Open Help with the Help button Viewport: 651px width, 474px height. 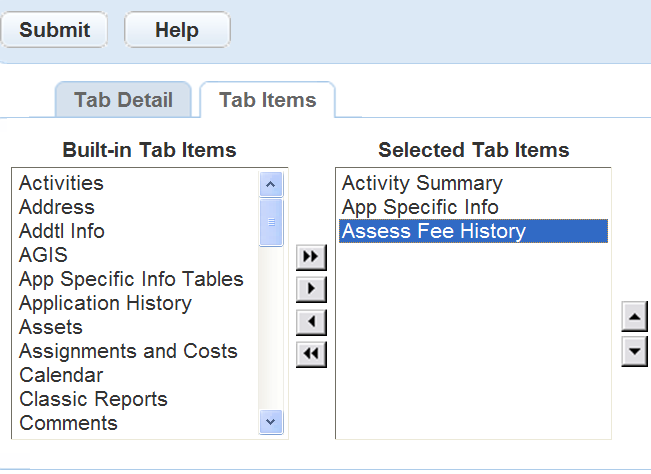177,30
